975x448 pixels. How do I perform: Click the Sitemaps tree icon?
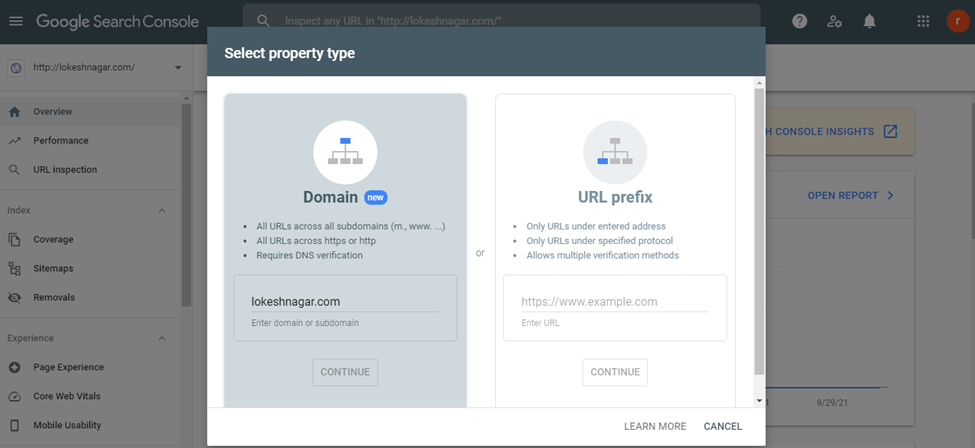click(x=14, y=269)
